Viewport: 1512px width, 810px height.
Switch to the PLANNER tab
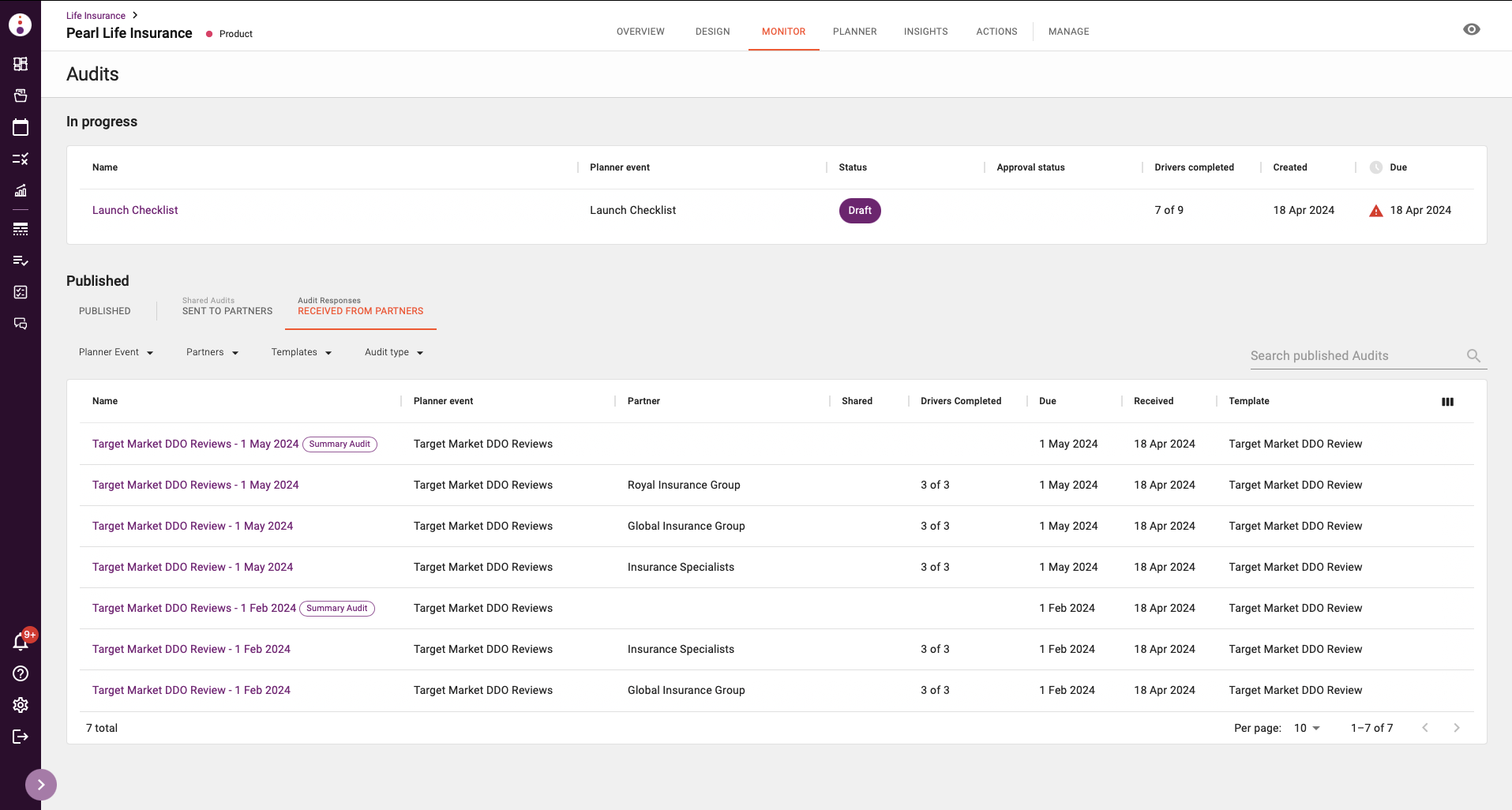point(855,32)
